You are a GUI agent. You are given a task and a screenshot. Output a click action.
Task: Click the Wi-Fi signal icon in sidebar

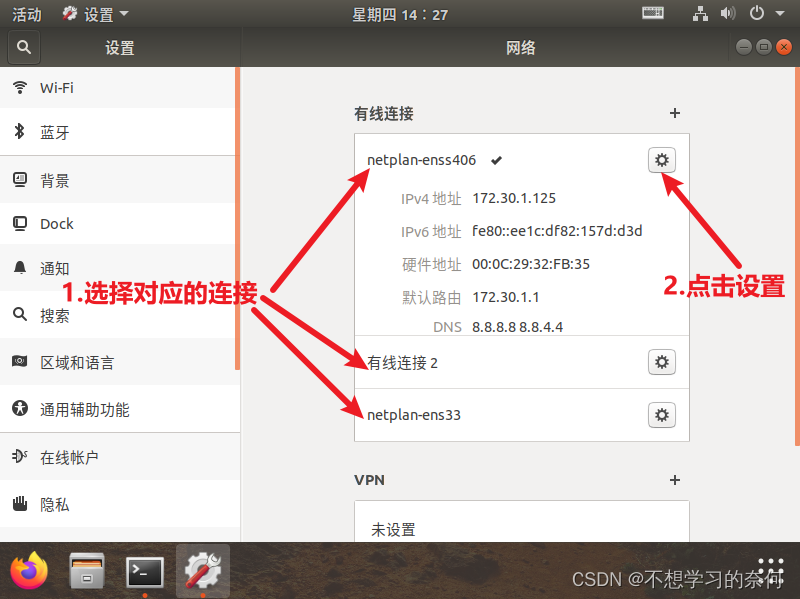coord(20,87)
